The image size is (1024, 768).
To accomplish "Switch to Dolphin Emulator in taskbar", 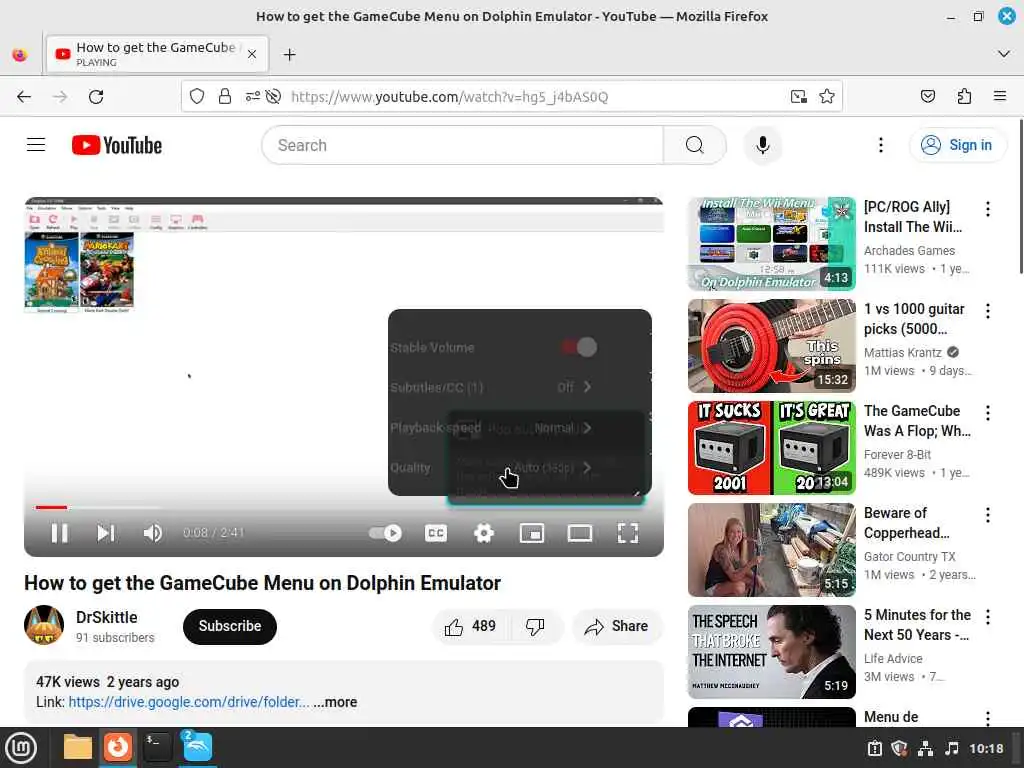I will pos(197,747).
